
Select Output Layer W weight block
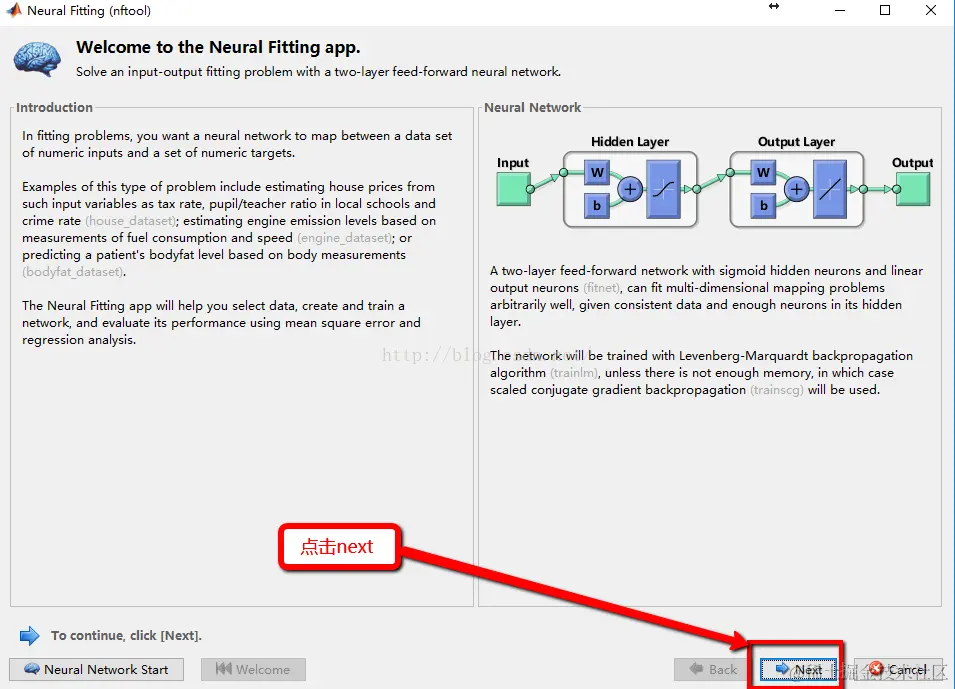click(763, 172)
